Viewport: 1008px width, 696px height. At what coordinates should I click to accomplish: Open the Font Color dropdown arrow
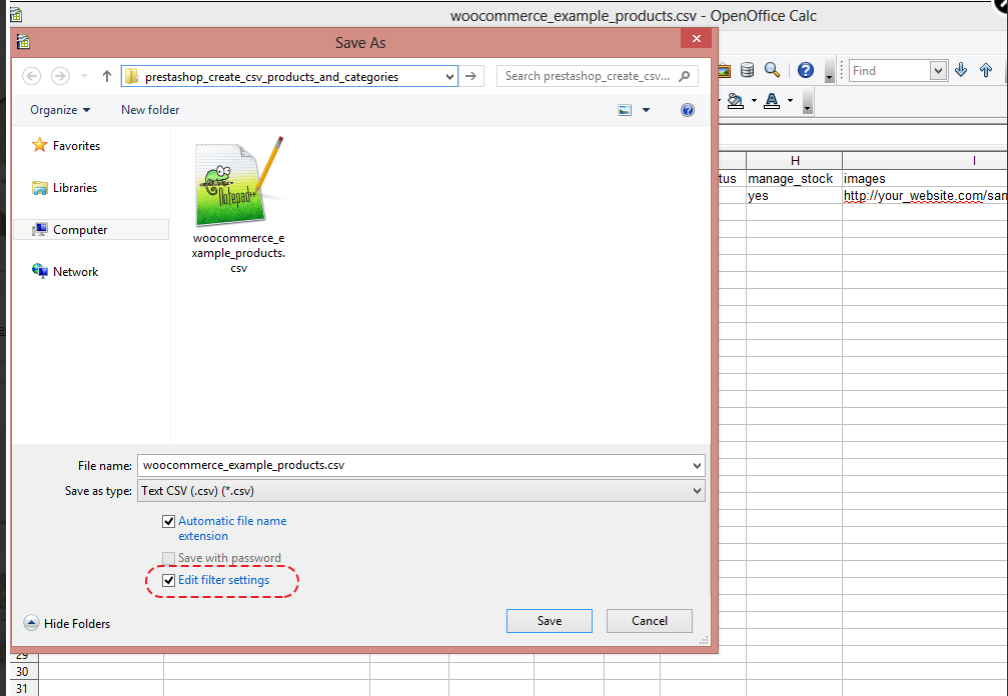(x=790, y=101)
